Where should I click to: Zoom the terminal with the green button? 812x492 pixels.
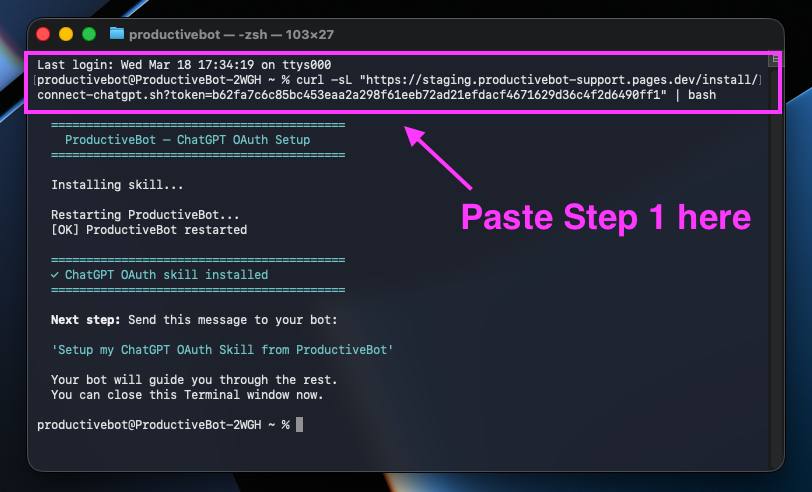click(x=89, y=34)
